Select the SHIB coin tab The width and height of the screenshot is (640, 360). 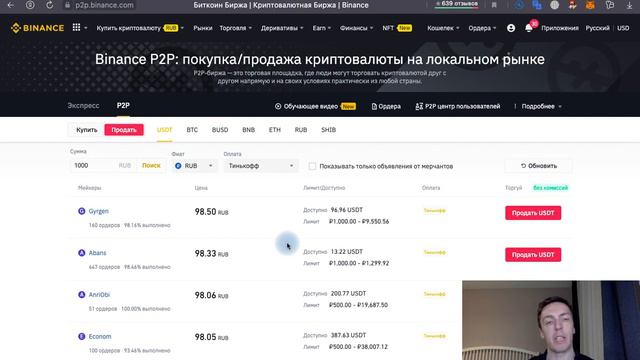coord(328,130)
